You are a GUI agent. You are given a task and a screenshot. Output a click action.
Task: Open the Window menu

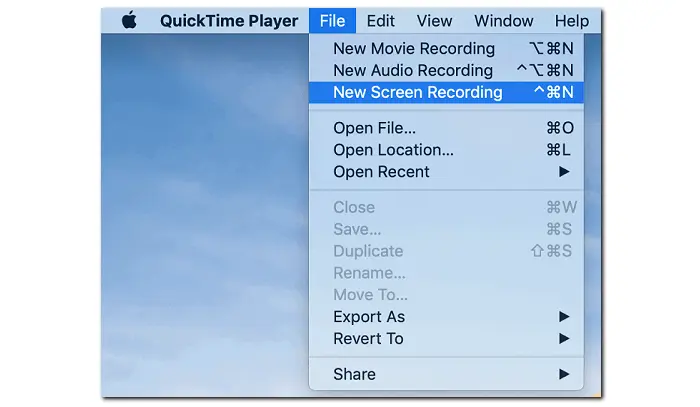tap(504, 21)
